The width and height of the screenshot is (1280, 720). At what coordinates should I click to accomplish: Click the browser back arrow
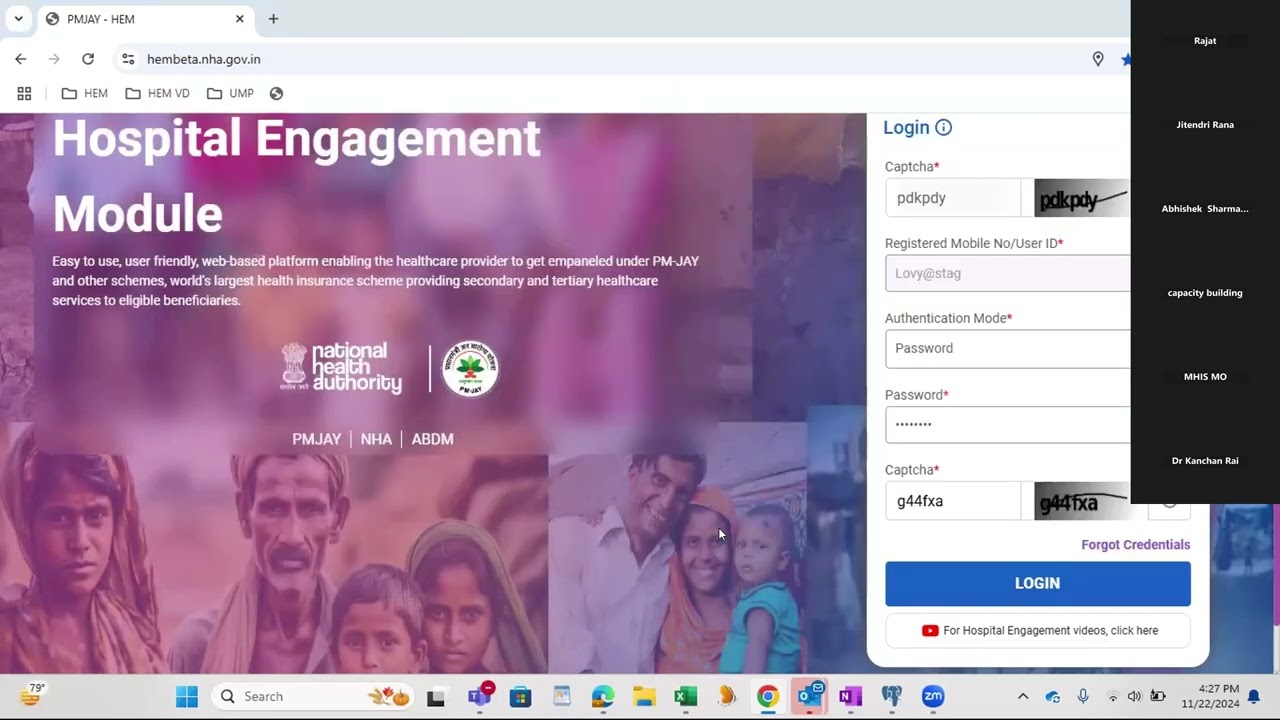(20, 59)
